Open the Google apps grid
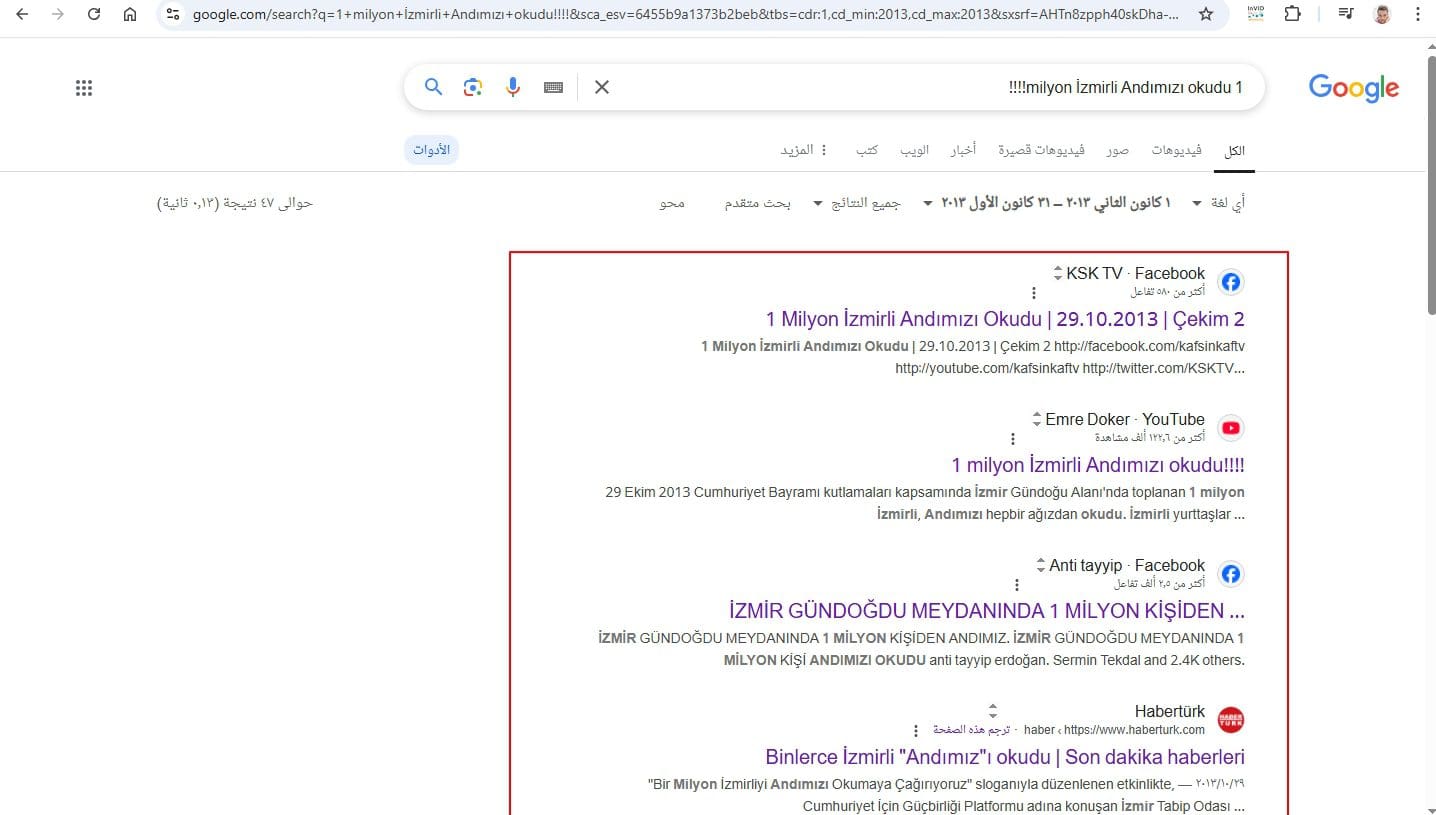The height and width of the screenshot is (815, 1436). click(84, 88)
